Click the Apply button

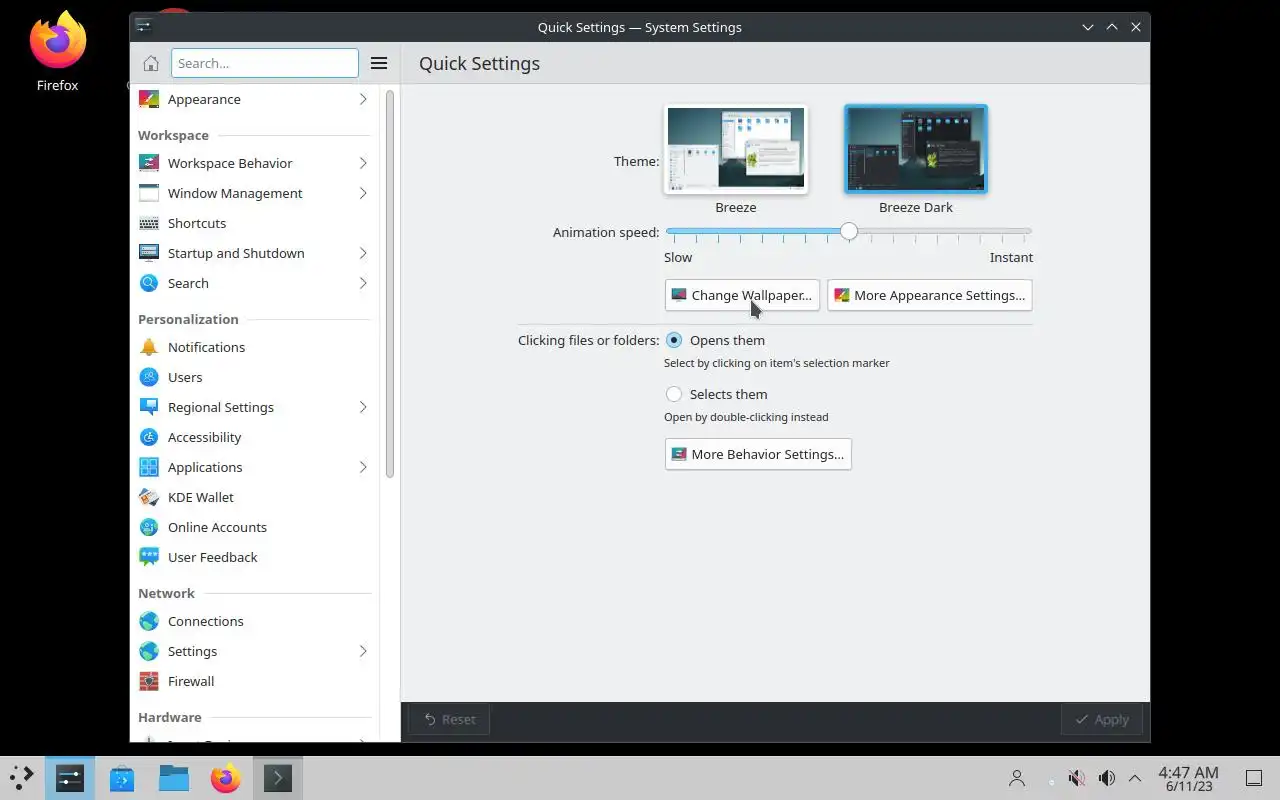coord(1102,719)
